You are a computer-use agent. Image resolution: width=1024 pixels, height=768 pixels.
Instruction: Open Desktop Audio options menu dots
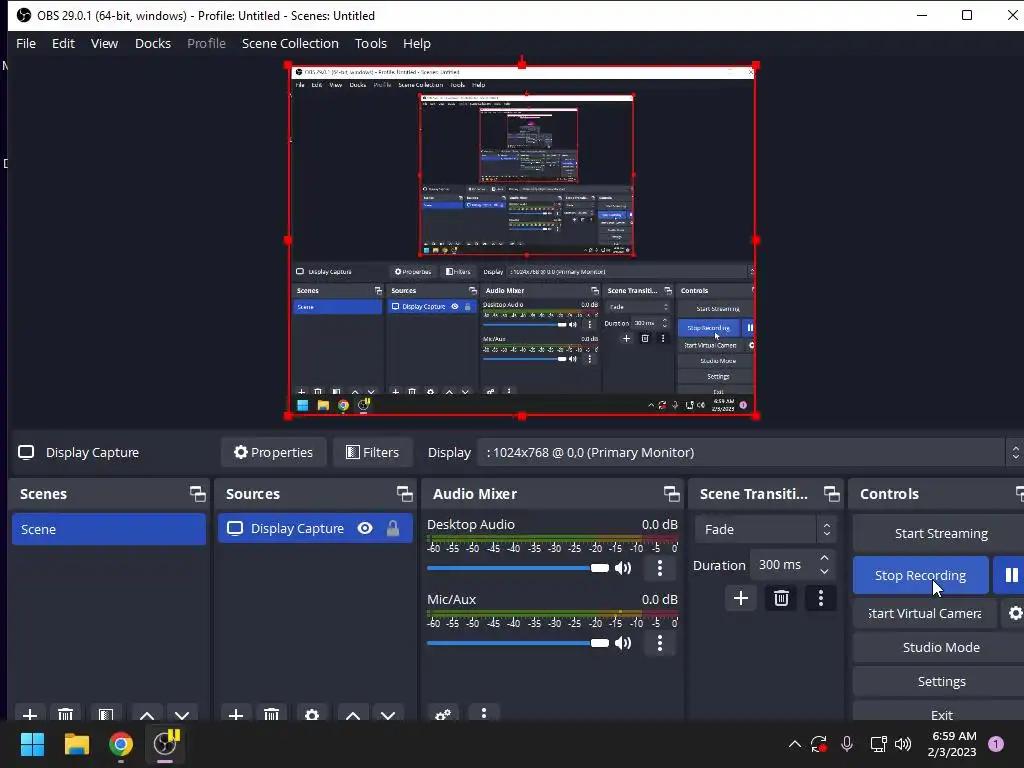[x=660, y=568]
